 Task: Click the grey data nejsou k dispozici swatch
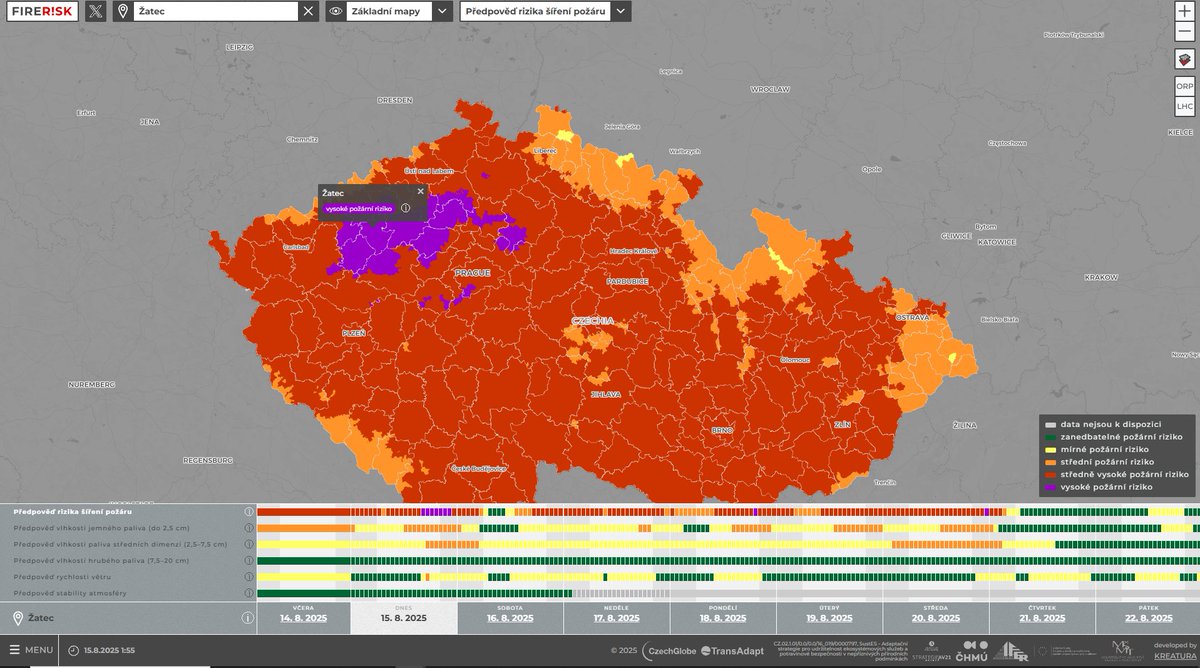[1050, 424]
